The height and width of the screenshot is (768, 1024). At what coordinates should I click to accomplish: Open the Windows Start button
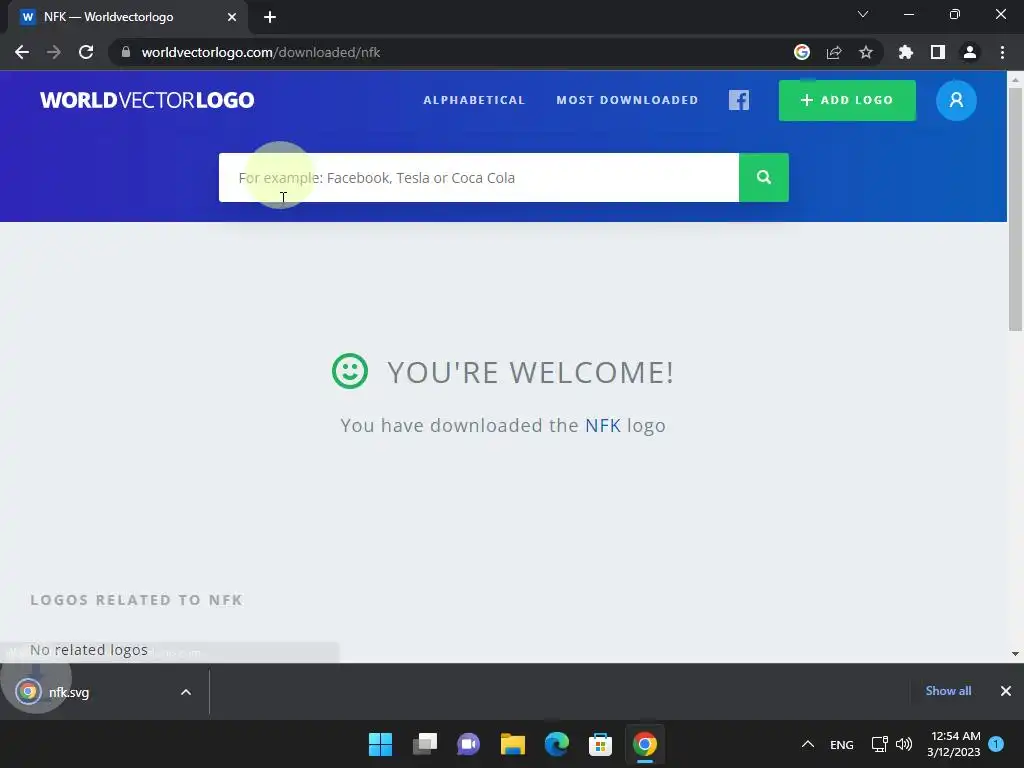381,744
